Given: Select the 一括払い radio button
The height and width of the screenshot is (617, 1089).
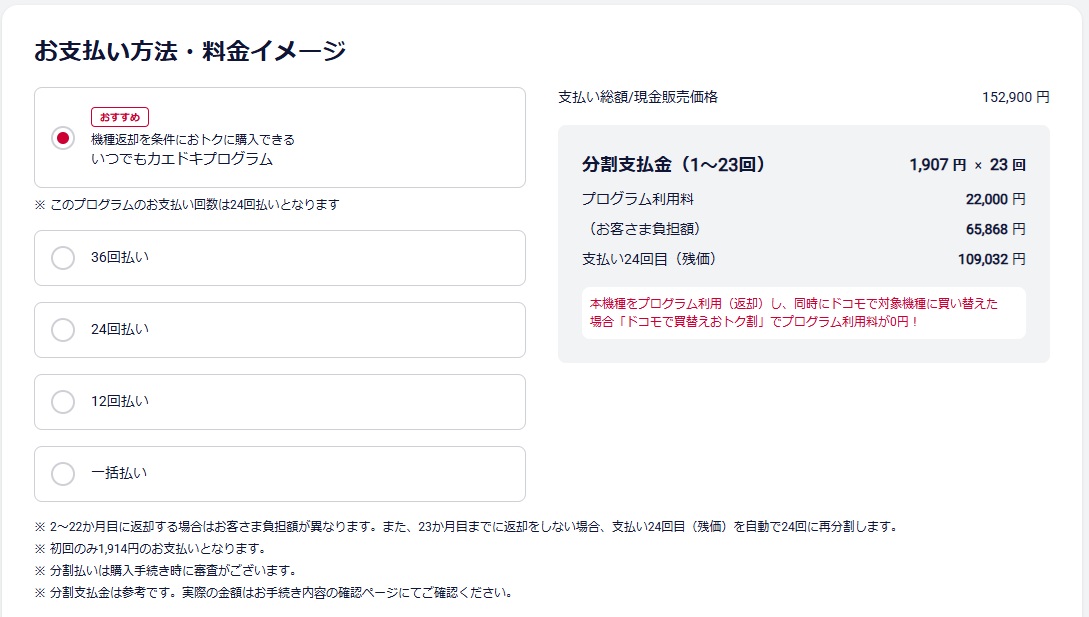Looking at the screenshot, I should tap(63, 474).
